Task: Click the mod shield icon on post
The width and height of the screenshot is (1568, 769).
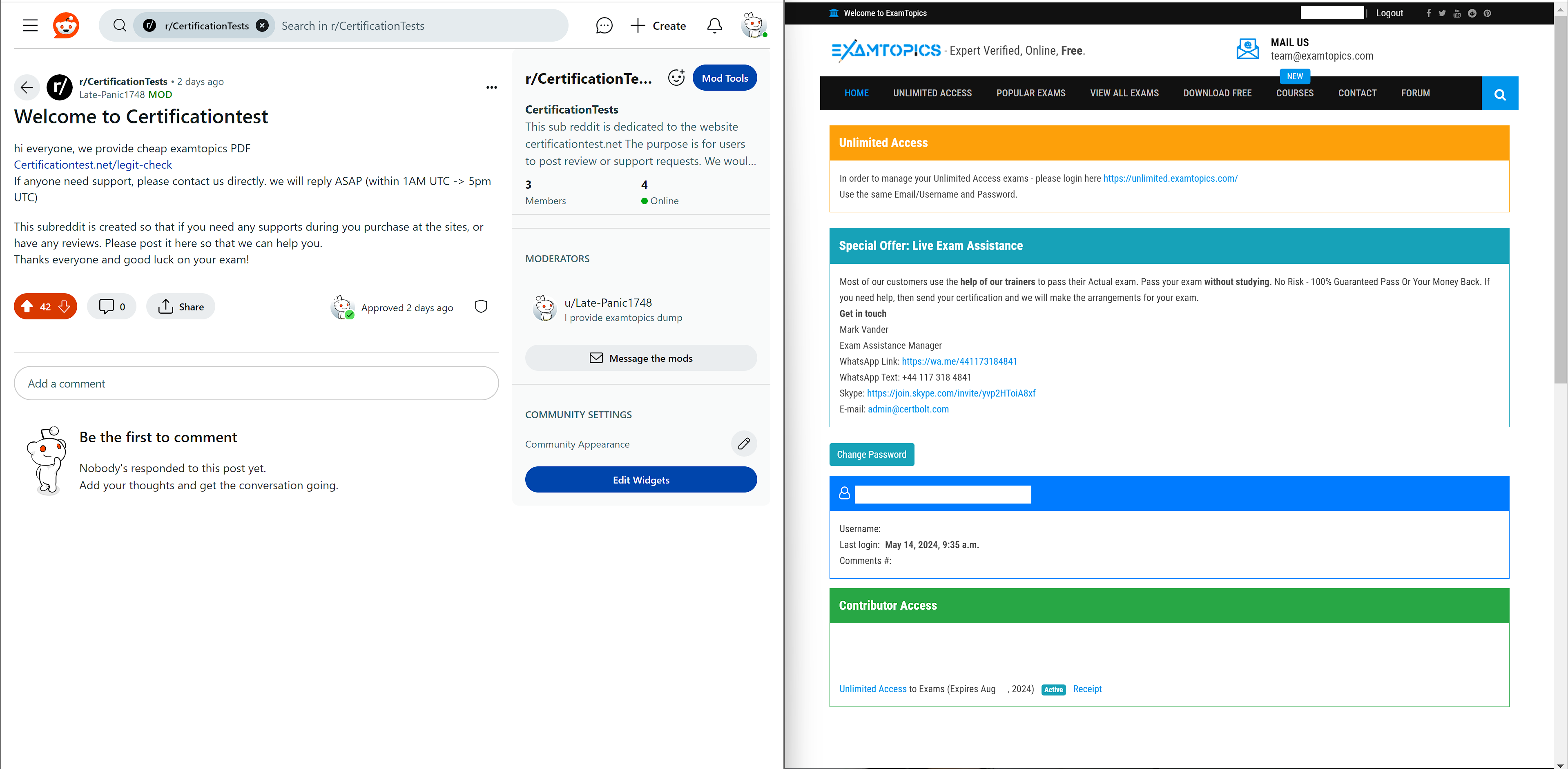Action: pos(481,307)
